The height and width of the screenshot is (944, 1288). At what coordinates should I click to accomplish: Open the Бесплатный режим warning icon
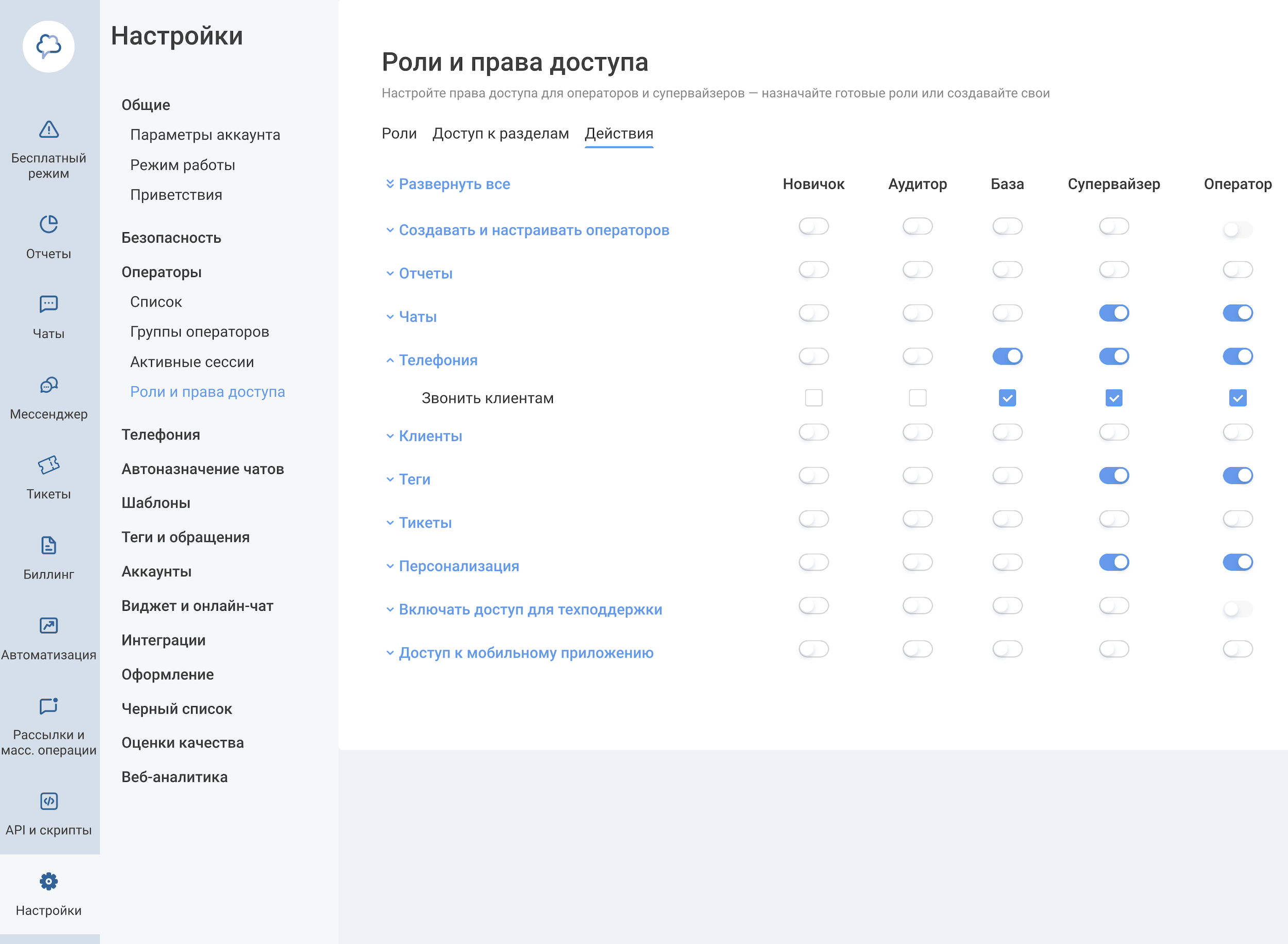pyautogui.click(x=48, y=130)
